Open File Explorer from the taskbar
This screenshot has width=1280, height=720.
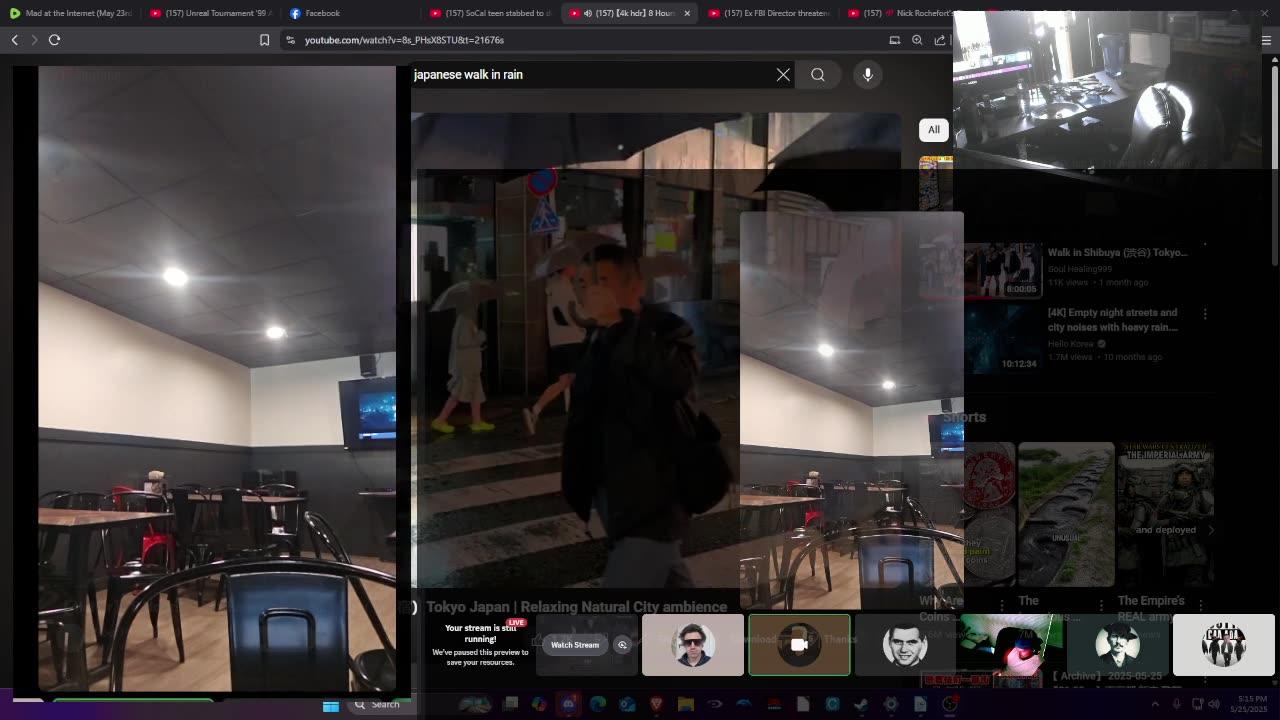click(x=686, y=705)
